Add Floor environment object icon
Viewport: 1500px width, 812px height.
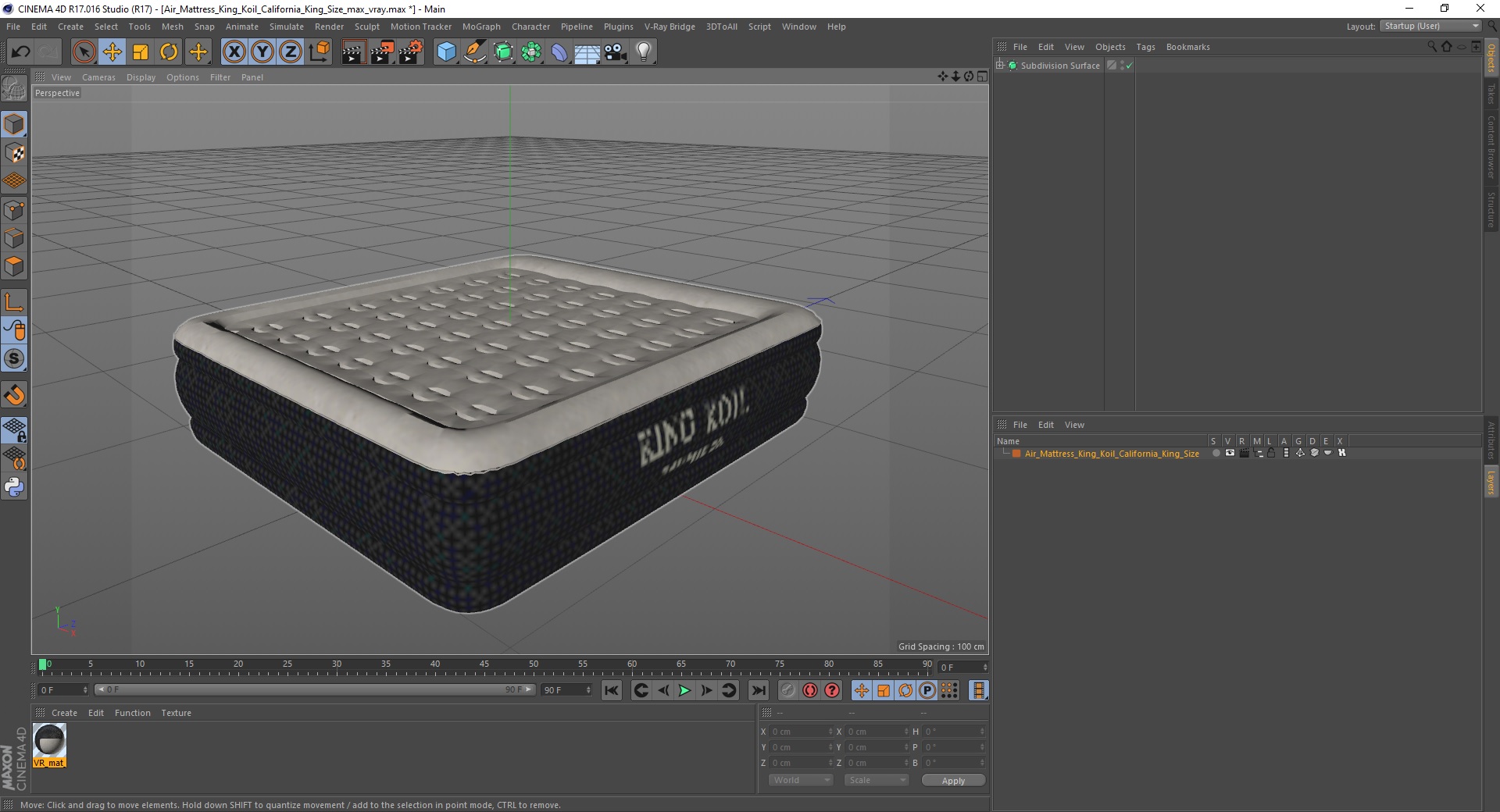click(587, 52)
